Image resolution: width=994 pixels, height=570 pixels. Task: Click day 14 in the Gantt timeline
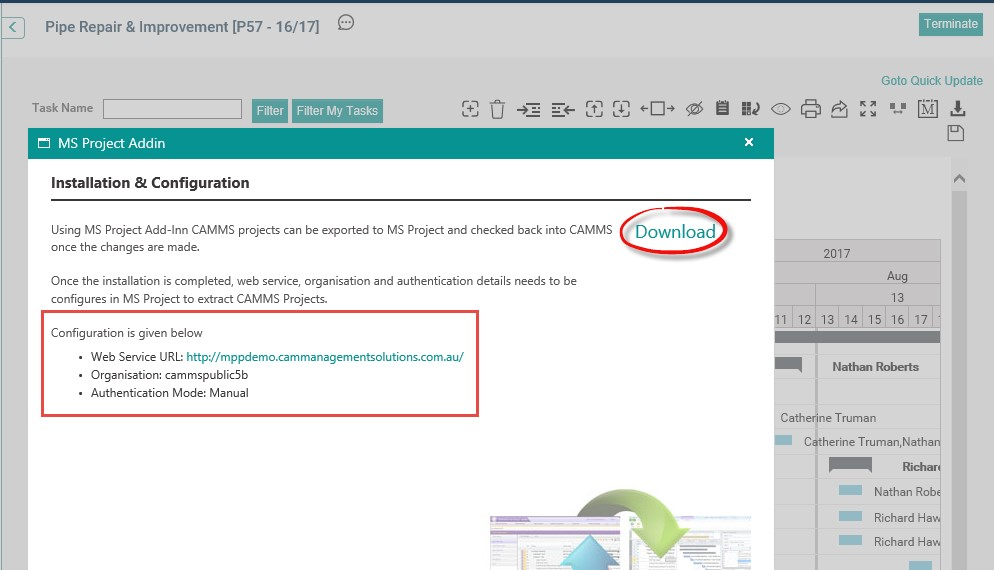pos(851,320)
